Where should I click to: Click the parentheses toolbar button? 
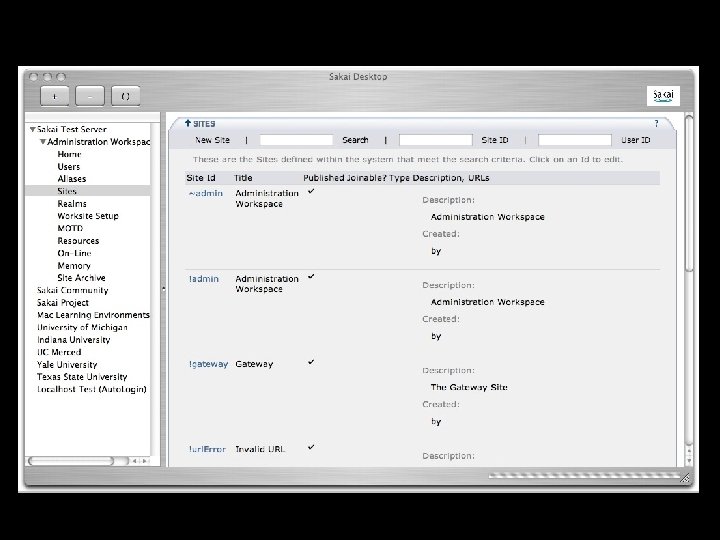click(x=125, y=96)
